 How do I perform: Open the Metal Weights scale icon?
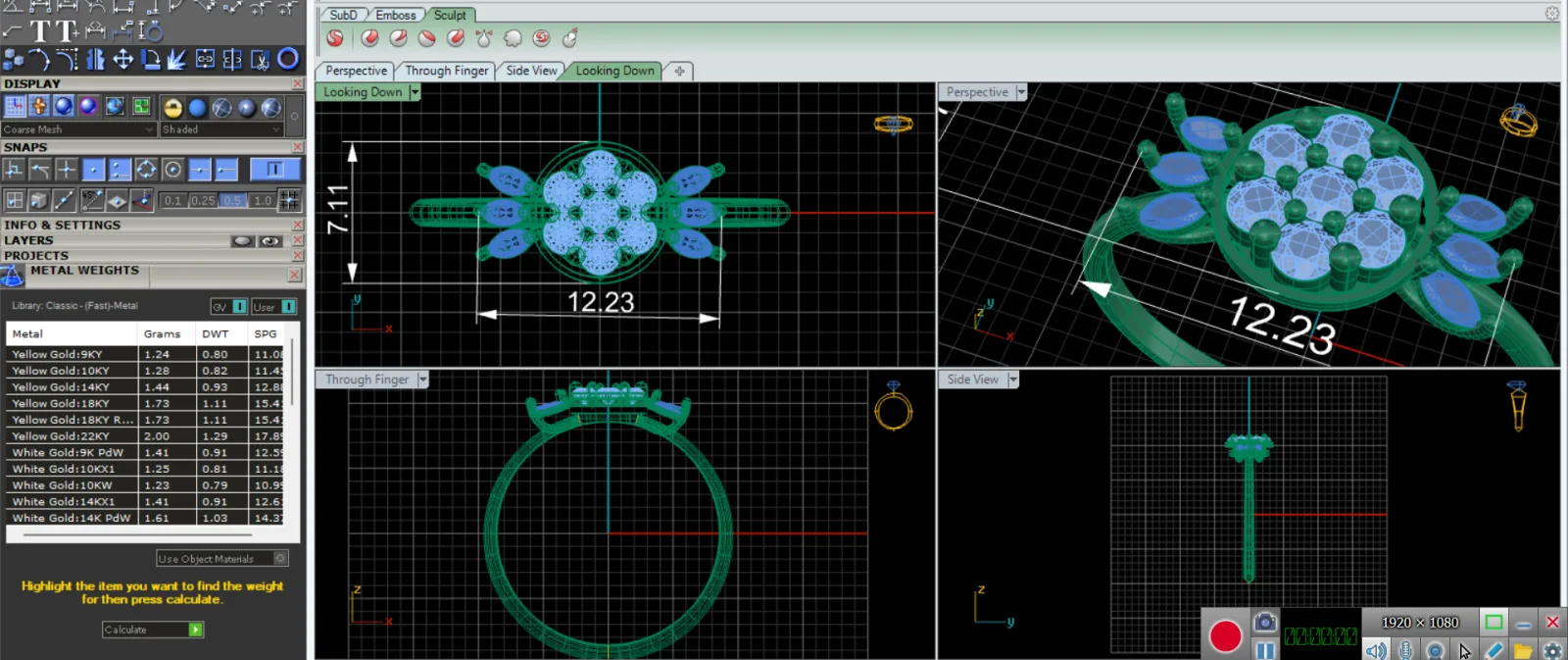12,277
